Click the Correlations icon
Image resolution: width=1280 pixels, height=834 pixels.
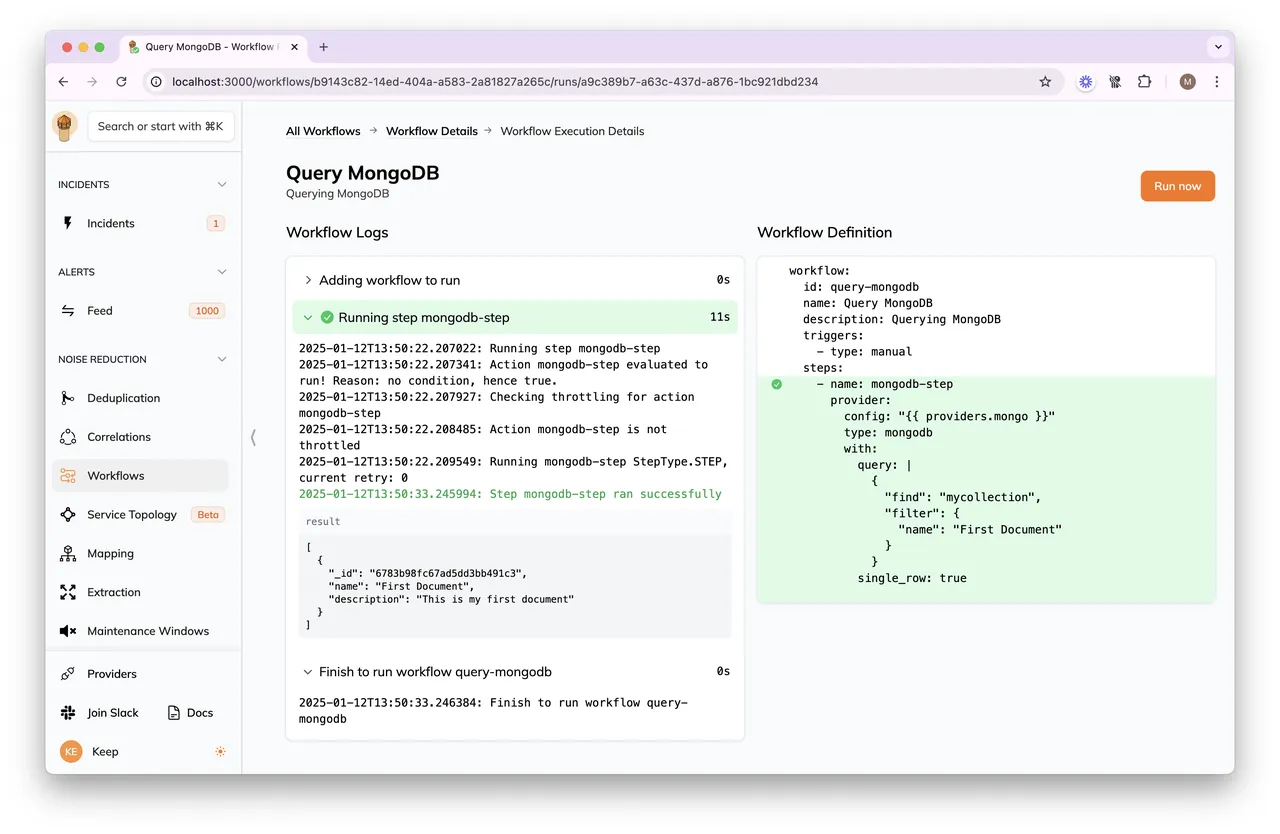coord(68,437)
